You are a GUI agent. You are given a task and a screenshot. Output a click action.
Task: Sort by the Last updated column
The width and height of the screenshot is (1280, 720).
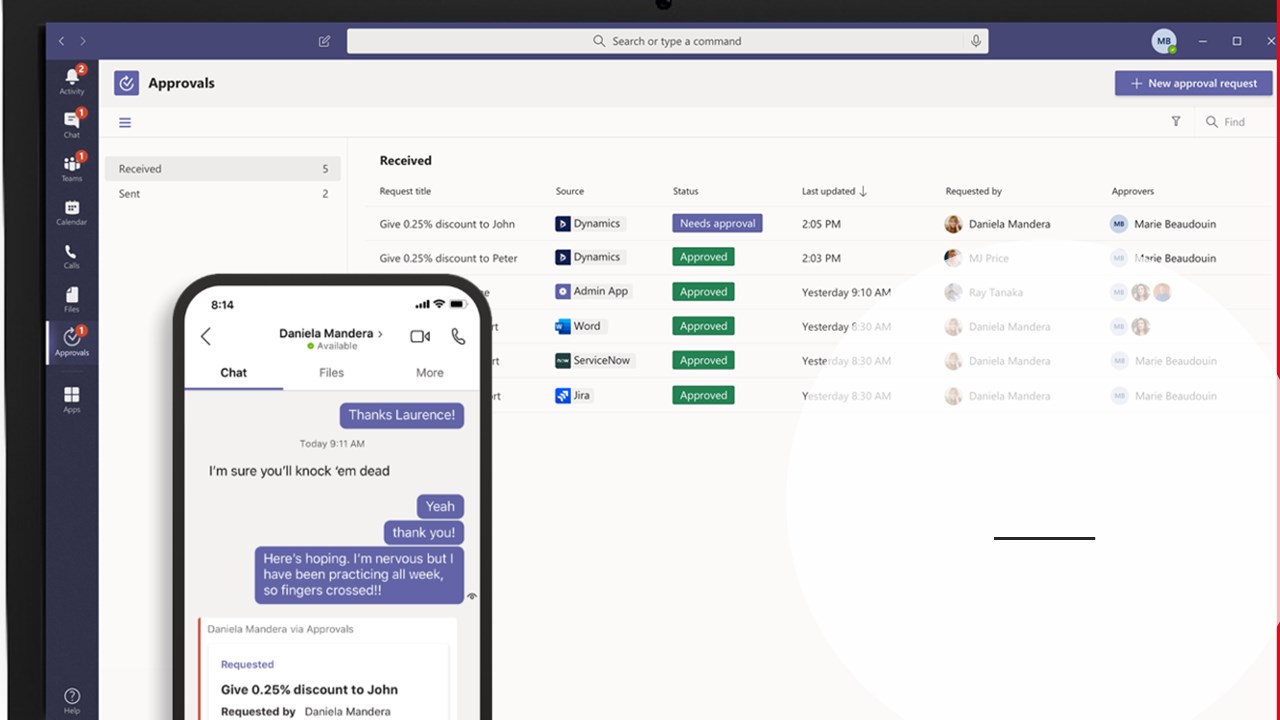[x=834, y=191]
